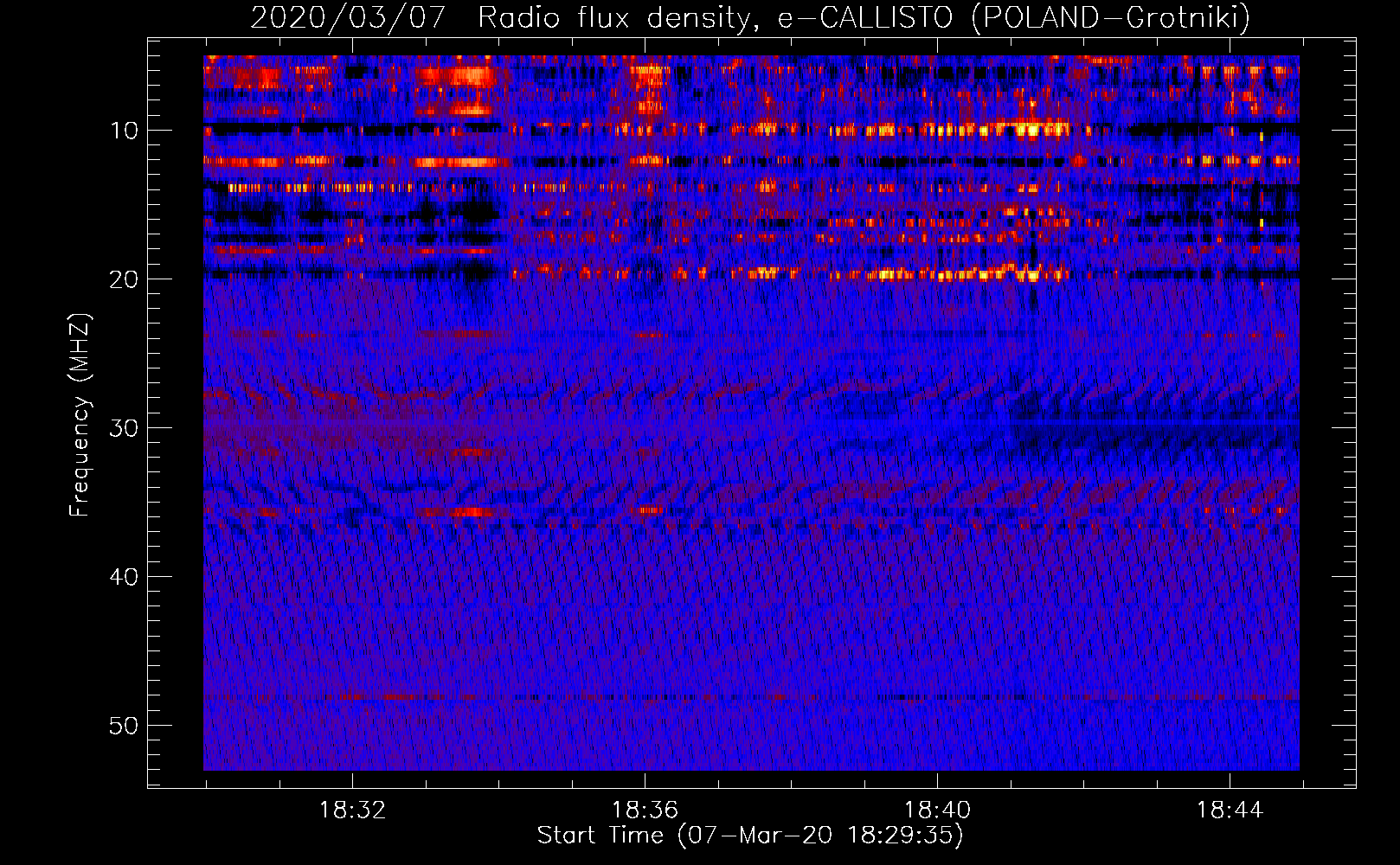Click the 18:36 time tick label
Screen dimensions: 1400x865
click(645, 811)
